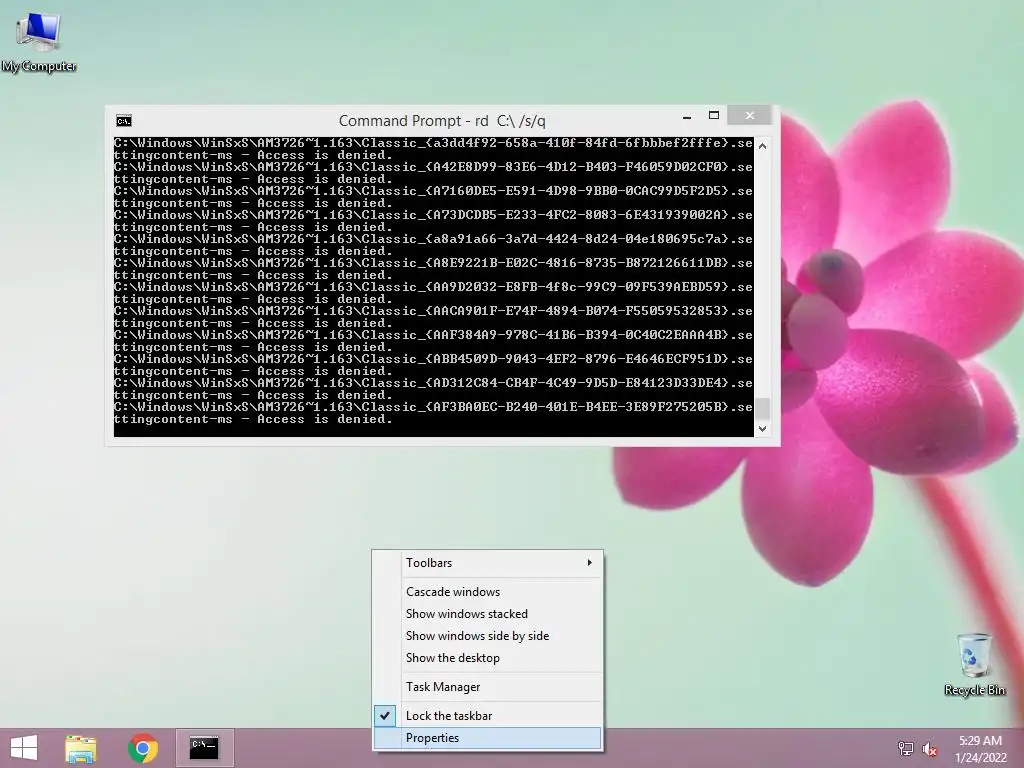Viewport: 1024px width, 768px height.
Task: Click the Command Prompt title text
Action: point(442,121)
